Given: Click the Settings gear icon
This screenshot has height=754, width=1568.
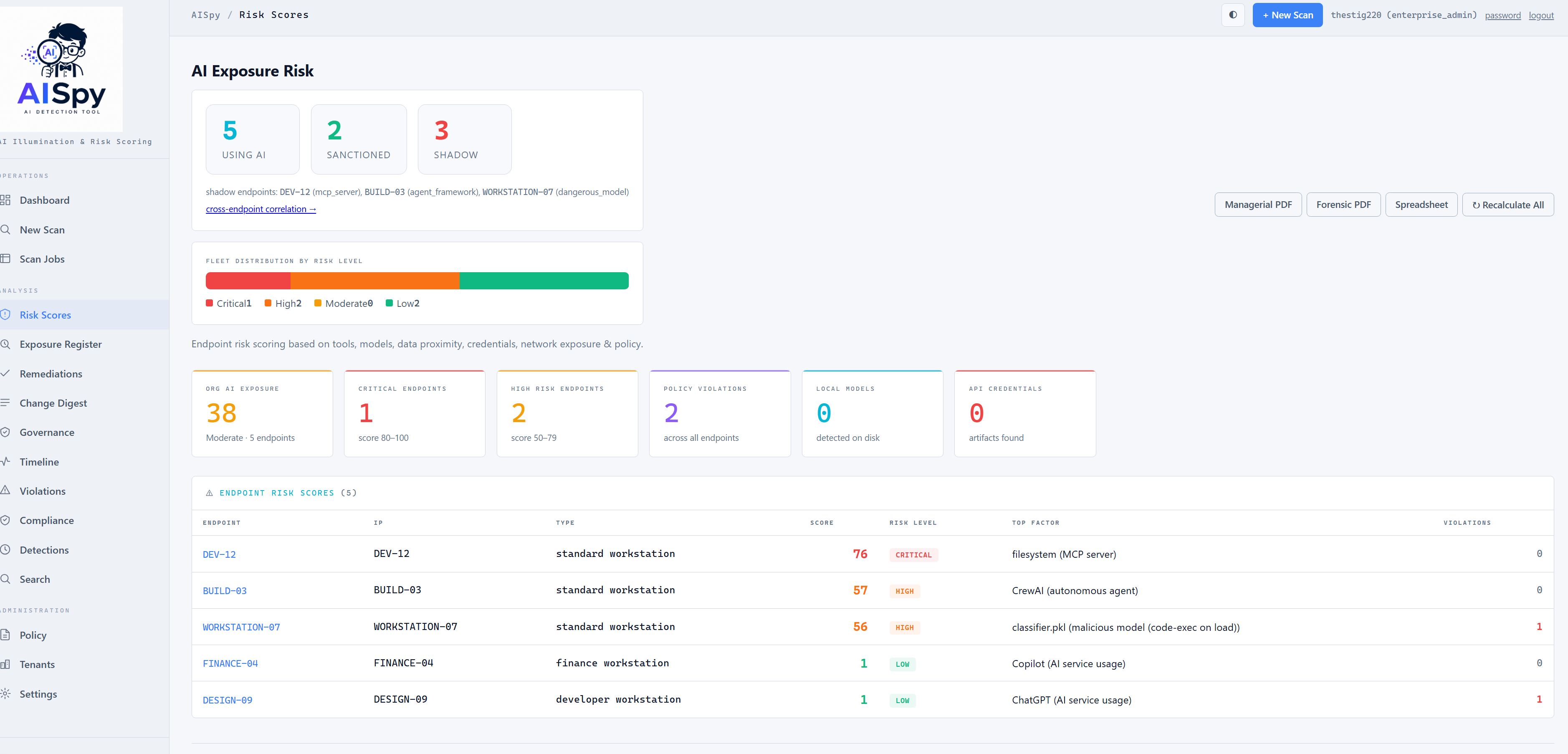Looking at the screenshot, I should (x=5, y=694).
